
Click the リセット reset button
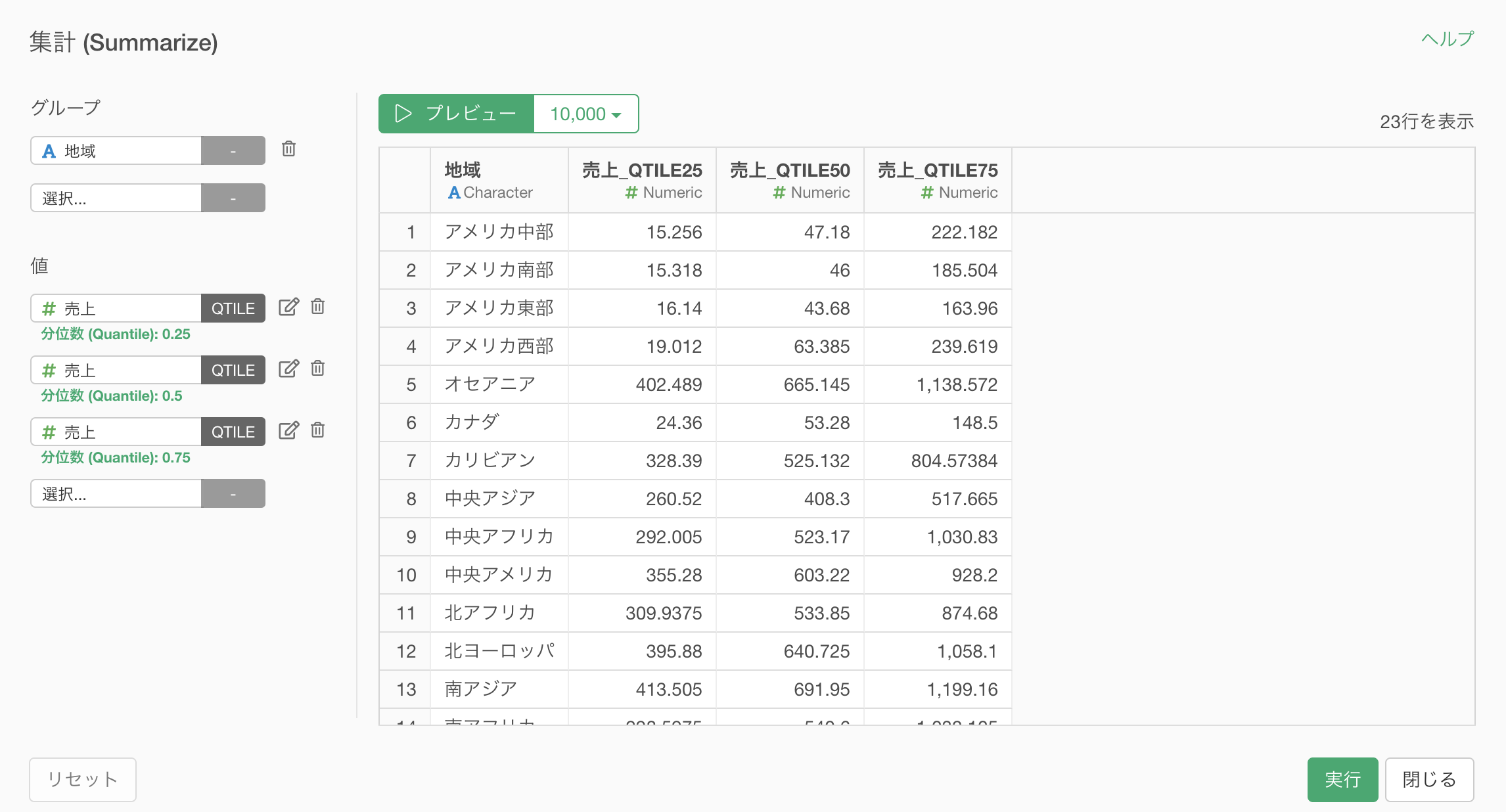(83, 779)
